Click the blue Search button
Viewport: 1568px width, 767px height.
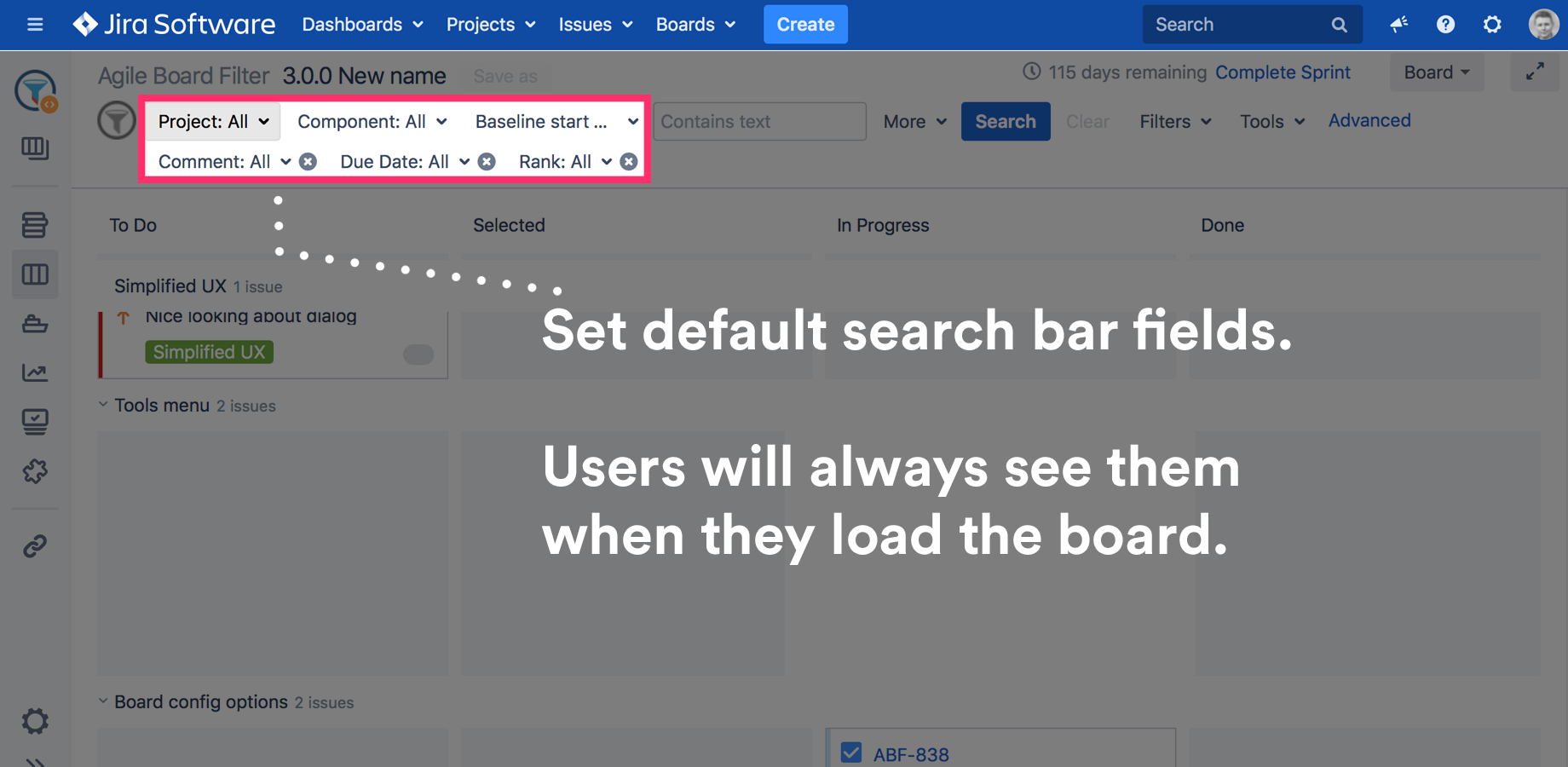[1006, 121]
